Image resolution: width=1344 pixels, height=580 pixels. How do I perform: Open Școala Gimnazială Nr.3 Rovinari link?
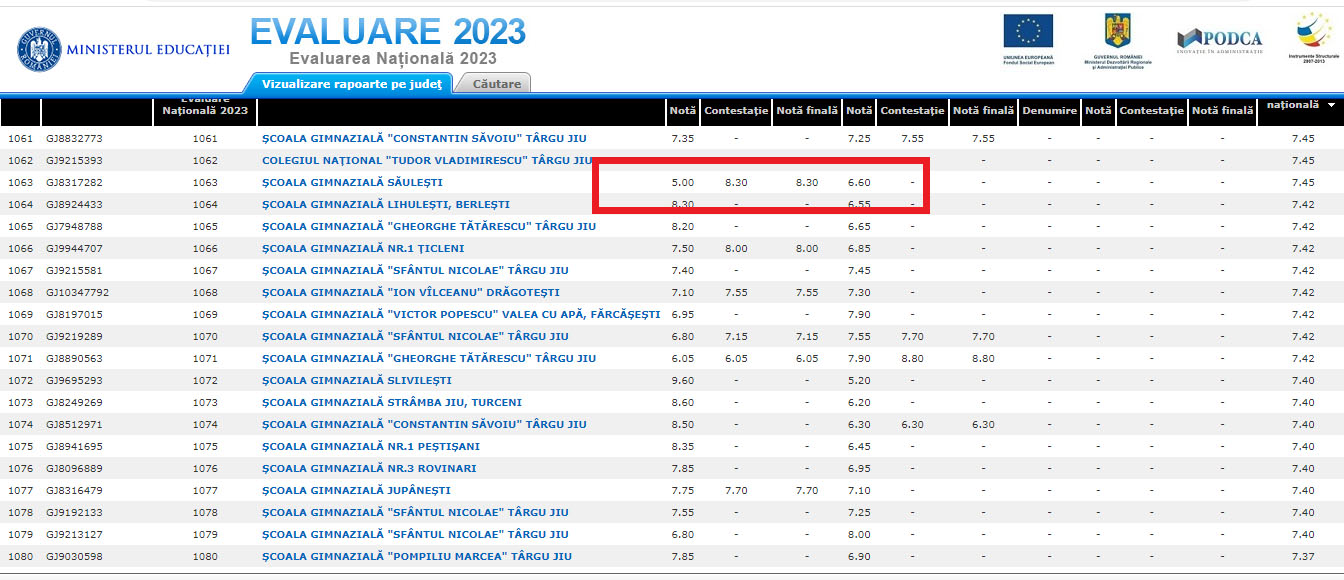368,469
